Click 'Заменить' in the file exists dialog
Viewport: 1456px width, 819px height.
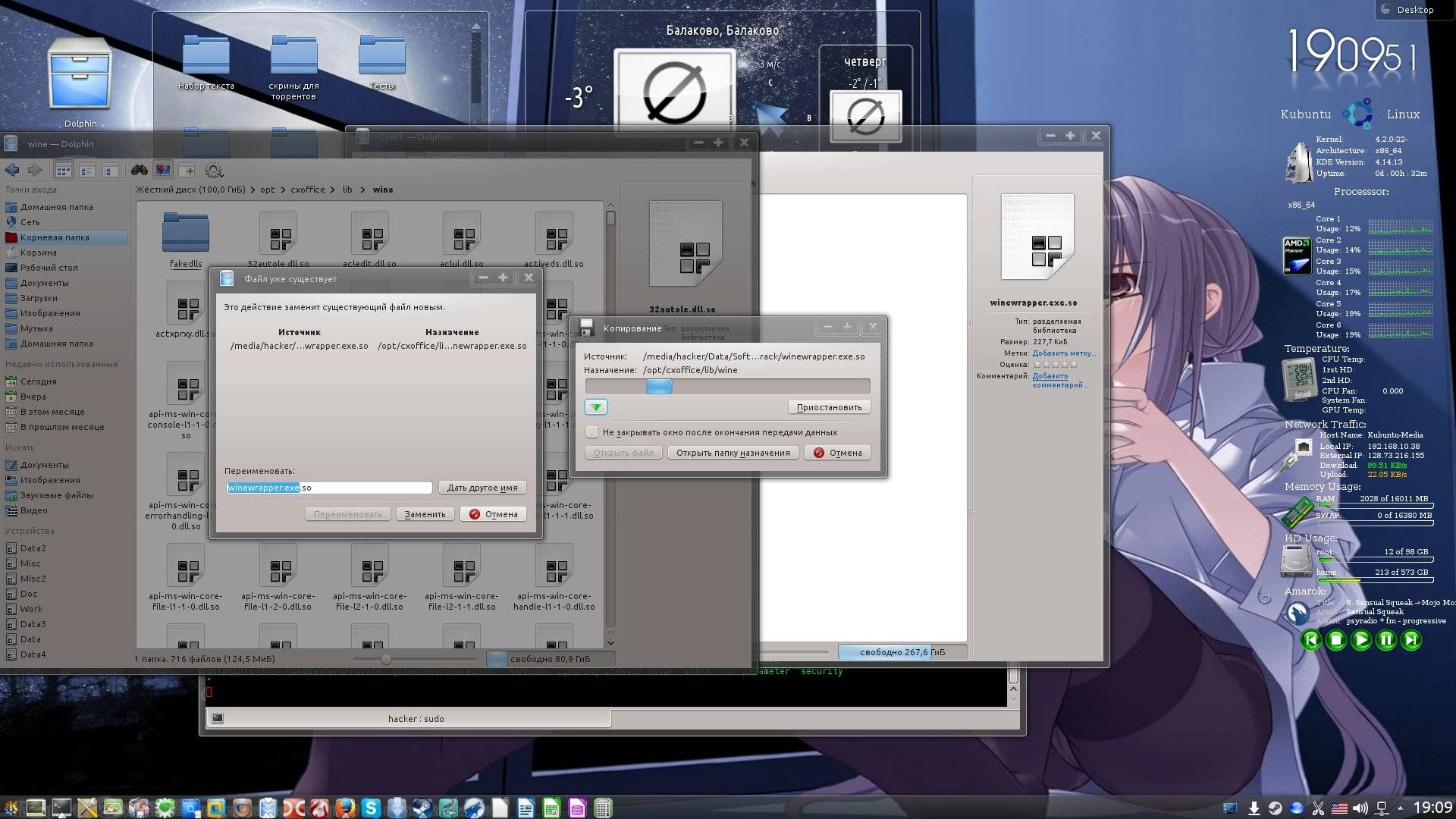pyautogui.click(x=425, y=514)
